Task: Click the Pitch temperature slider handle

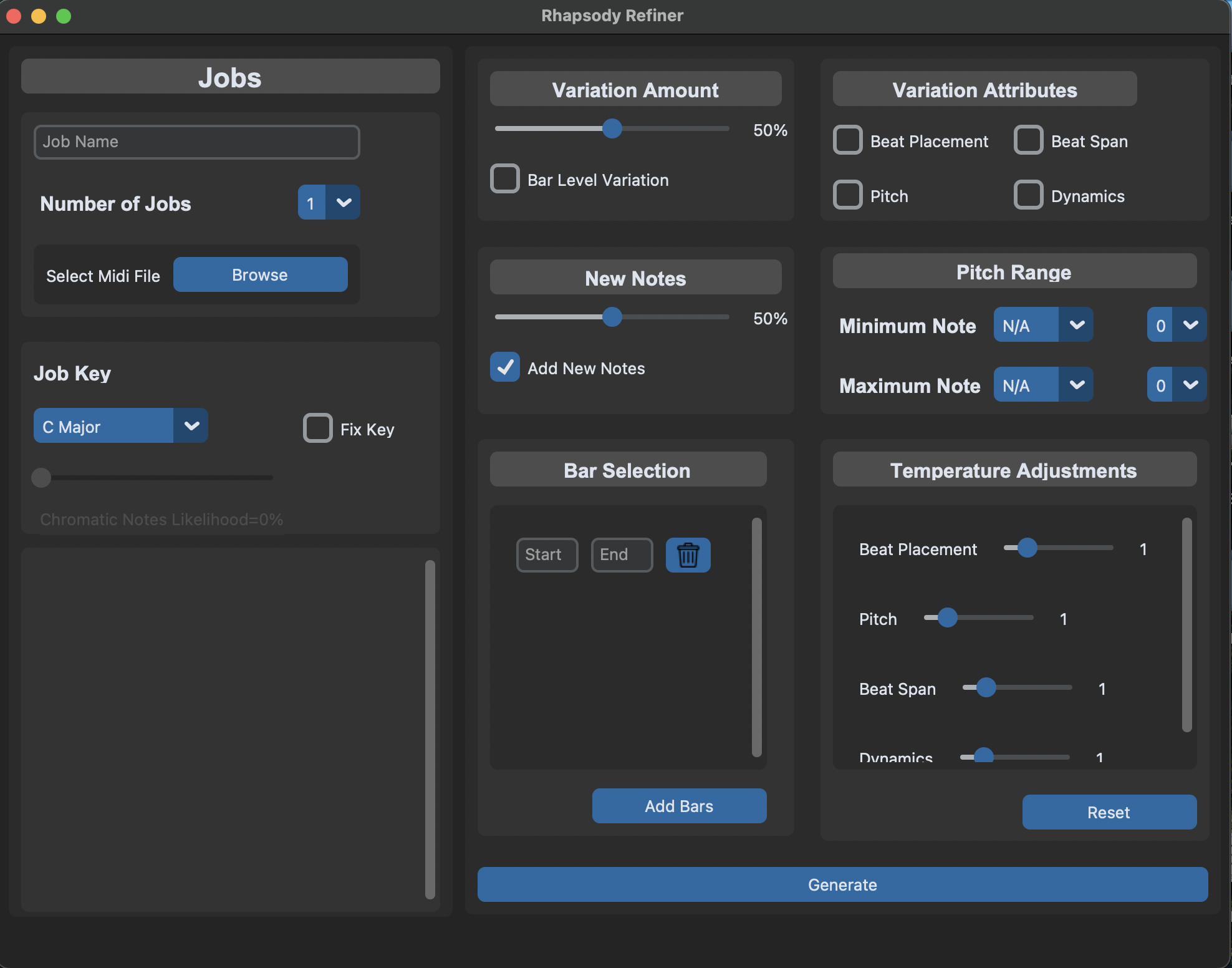Action: pos(948,618)
